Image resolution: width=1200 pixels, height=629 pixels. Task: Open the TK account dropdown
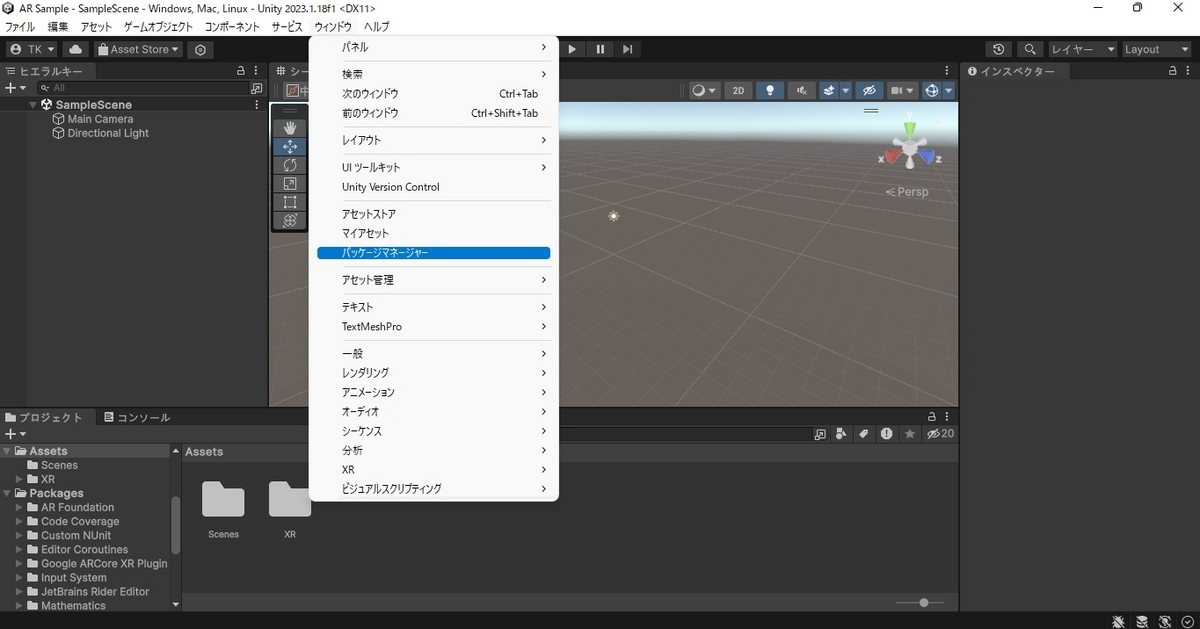(x=32, y=49)
